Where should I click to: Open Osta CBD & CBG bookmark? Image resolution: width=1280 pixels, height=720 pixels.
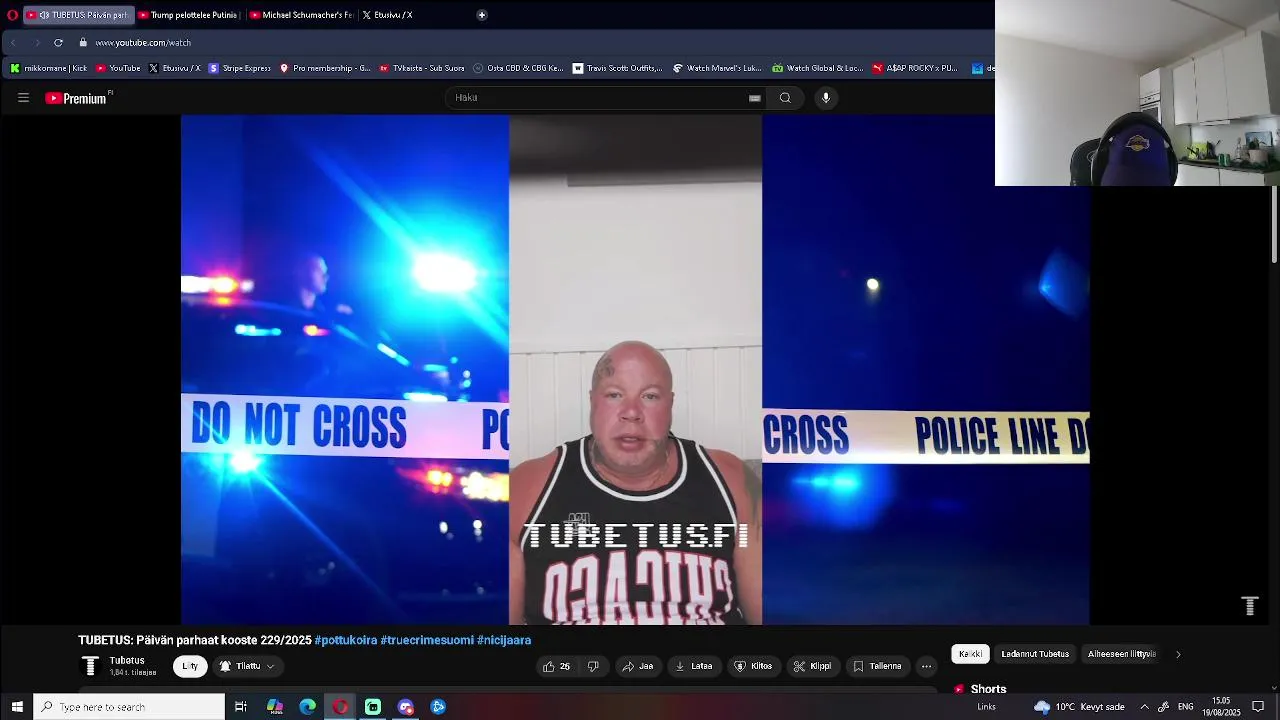click(x=519, y=68)
